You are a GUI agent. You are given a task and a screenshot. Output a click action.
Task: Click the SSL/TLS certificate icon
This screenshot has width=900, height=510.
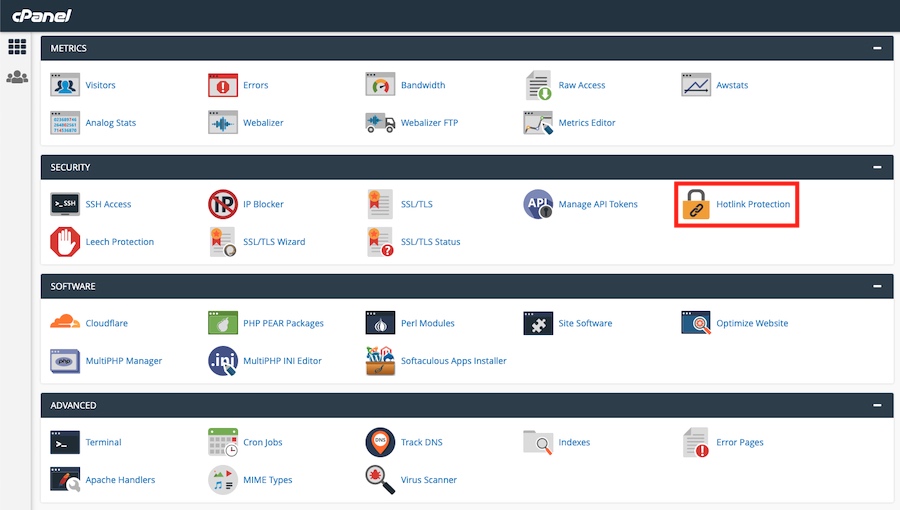pos(380,204)
